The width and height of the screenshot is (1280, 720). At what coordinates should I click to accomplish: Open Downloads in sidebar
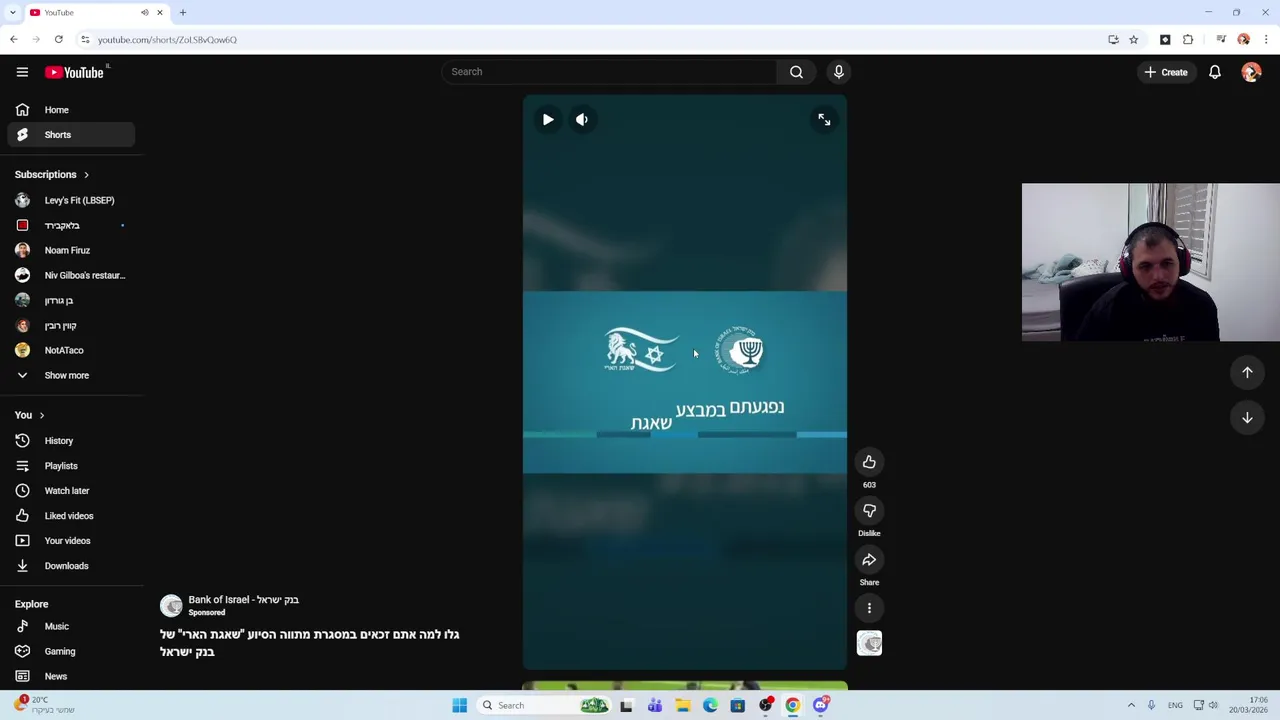(x=70, y=566)
